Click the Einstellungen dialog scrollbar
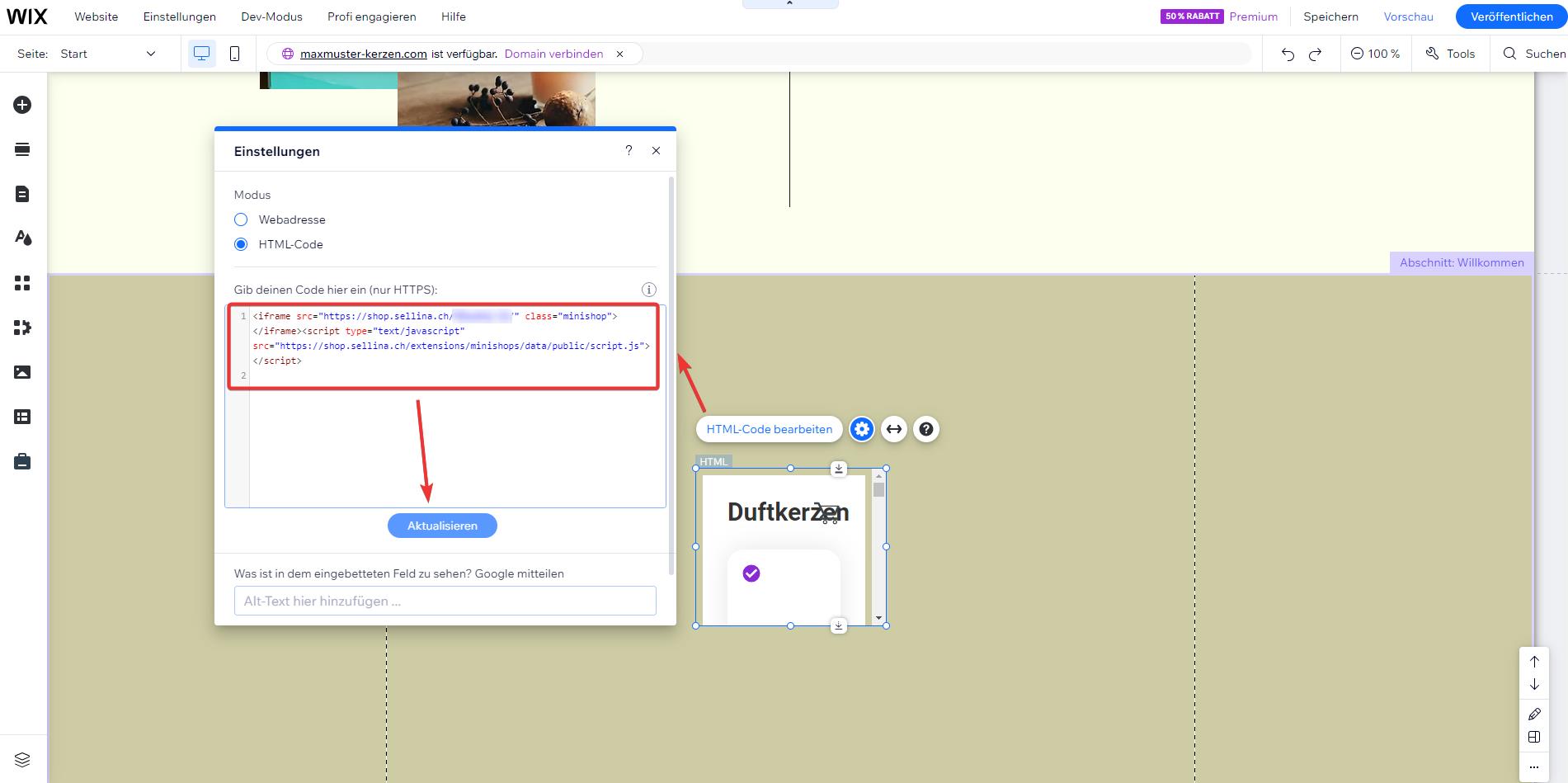Screen dimensions: 1568x783 tap(671, 375)
